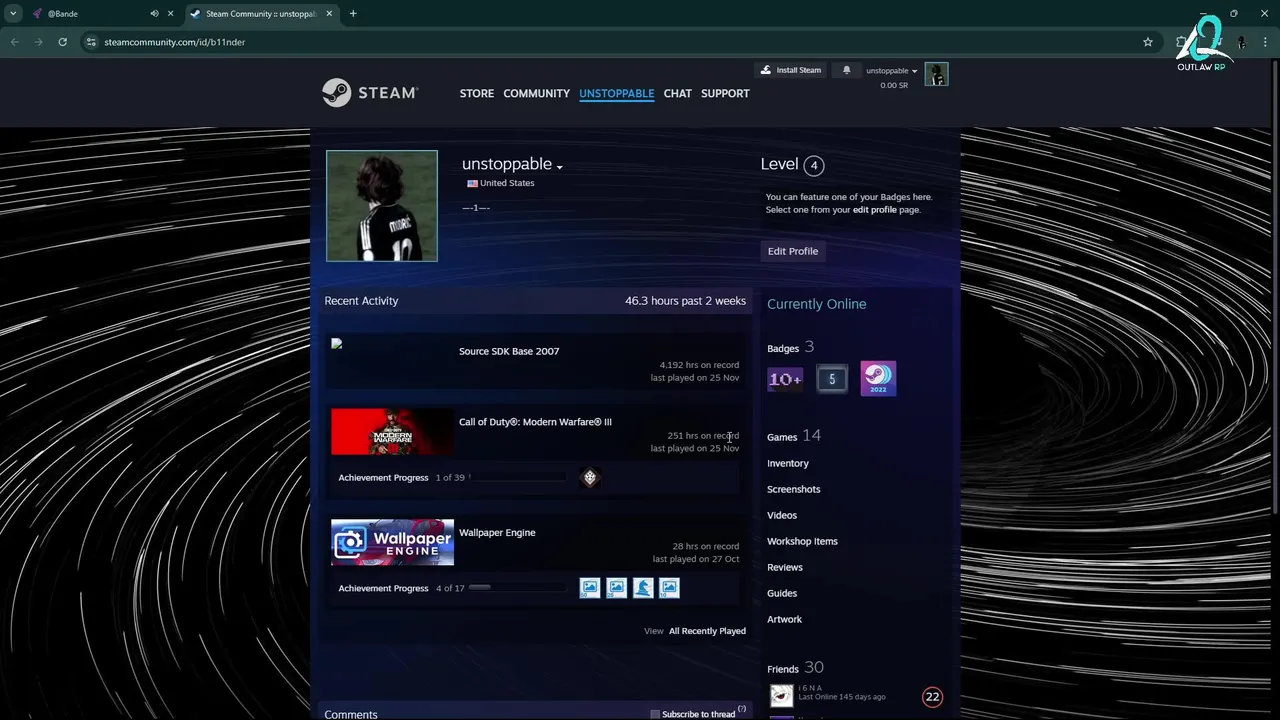Open the Reviews link

[785, 567]
